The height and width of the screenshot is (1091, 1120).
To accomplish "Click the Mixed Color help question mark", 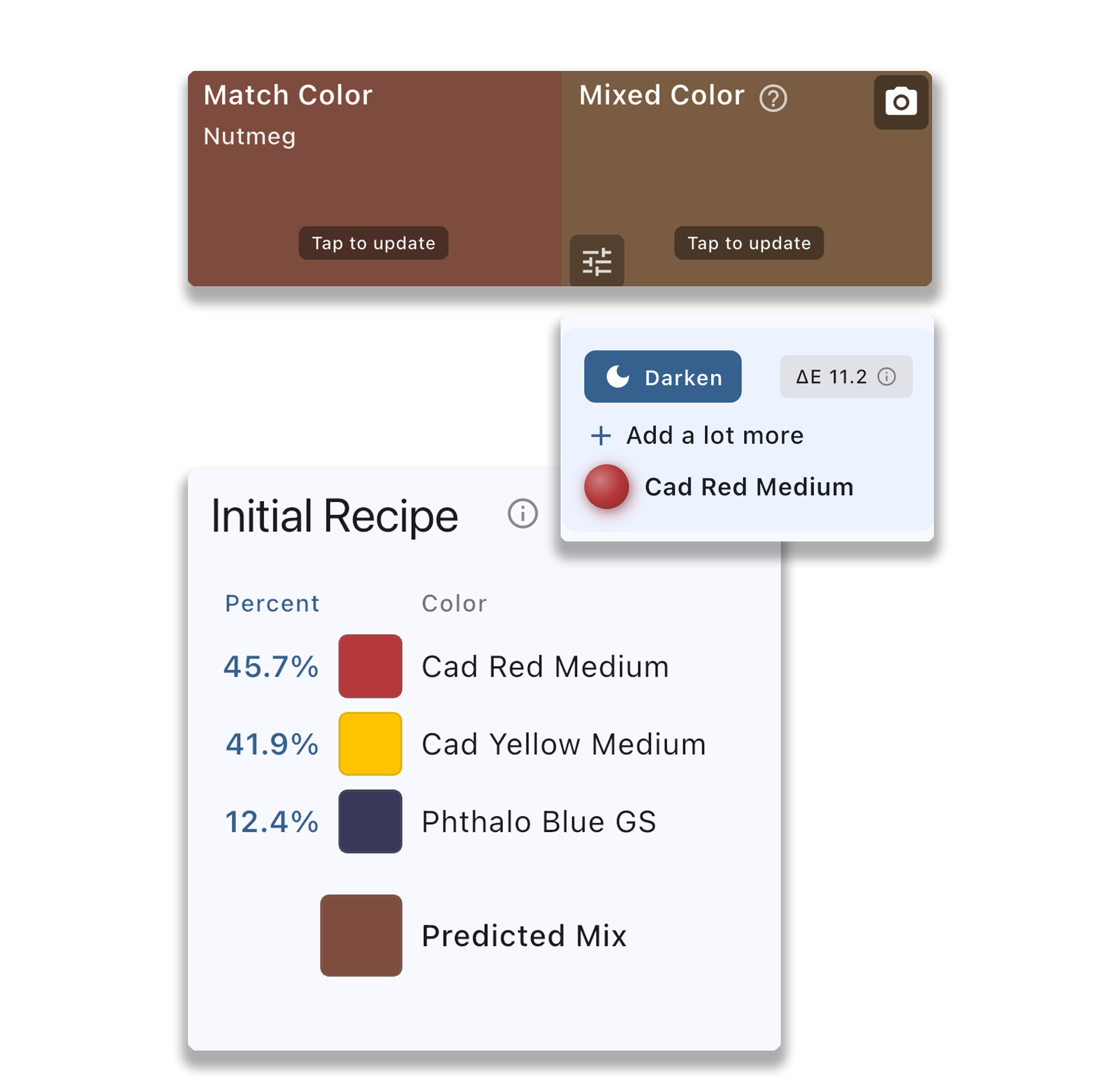I will pos(773,97).
